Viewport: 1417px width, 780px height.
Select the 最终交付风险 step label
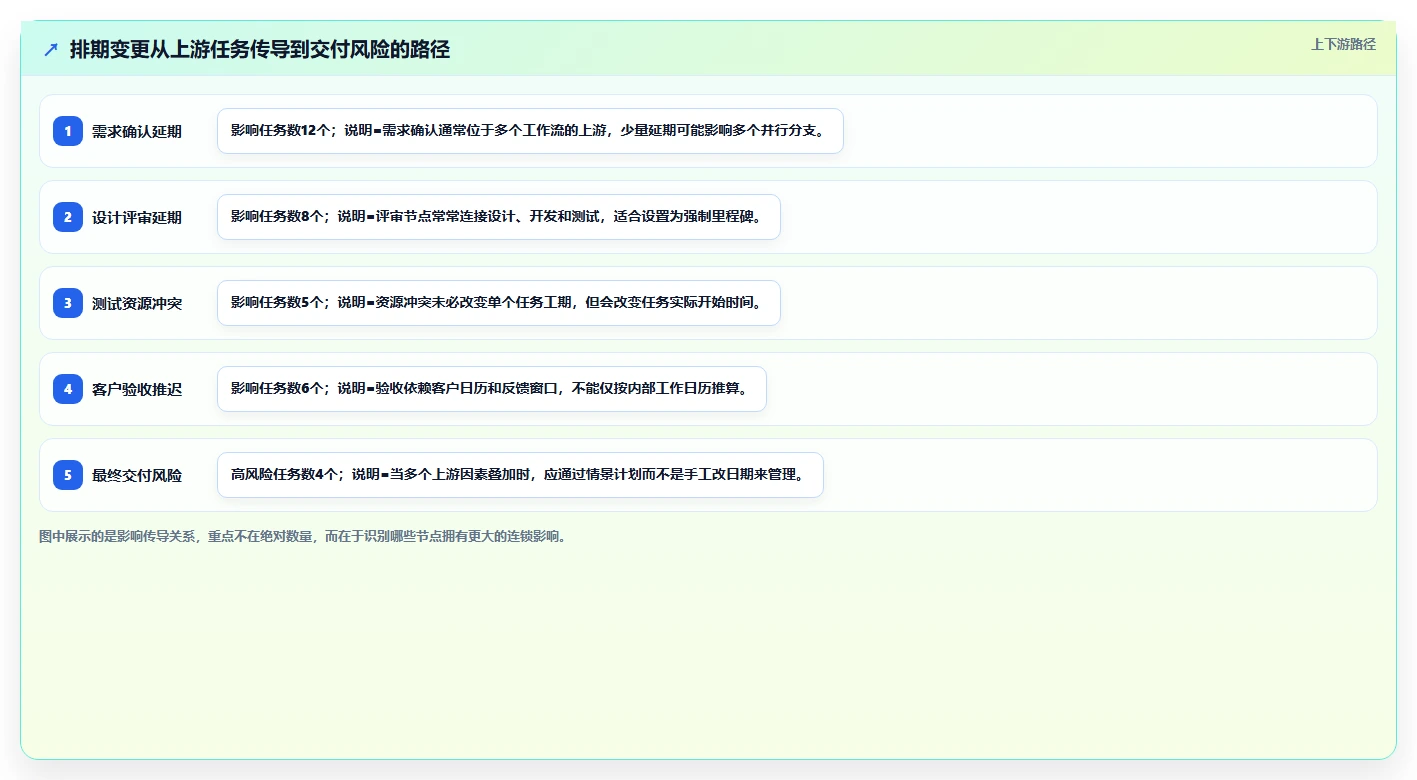coord(137,475)
